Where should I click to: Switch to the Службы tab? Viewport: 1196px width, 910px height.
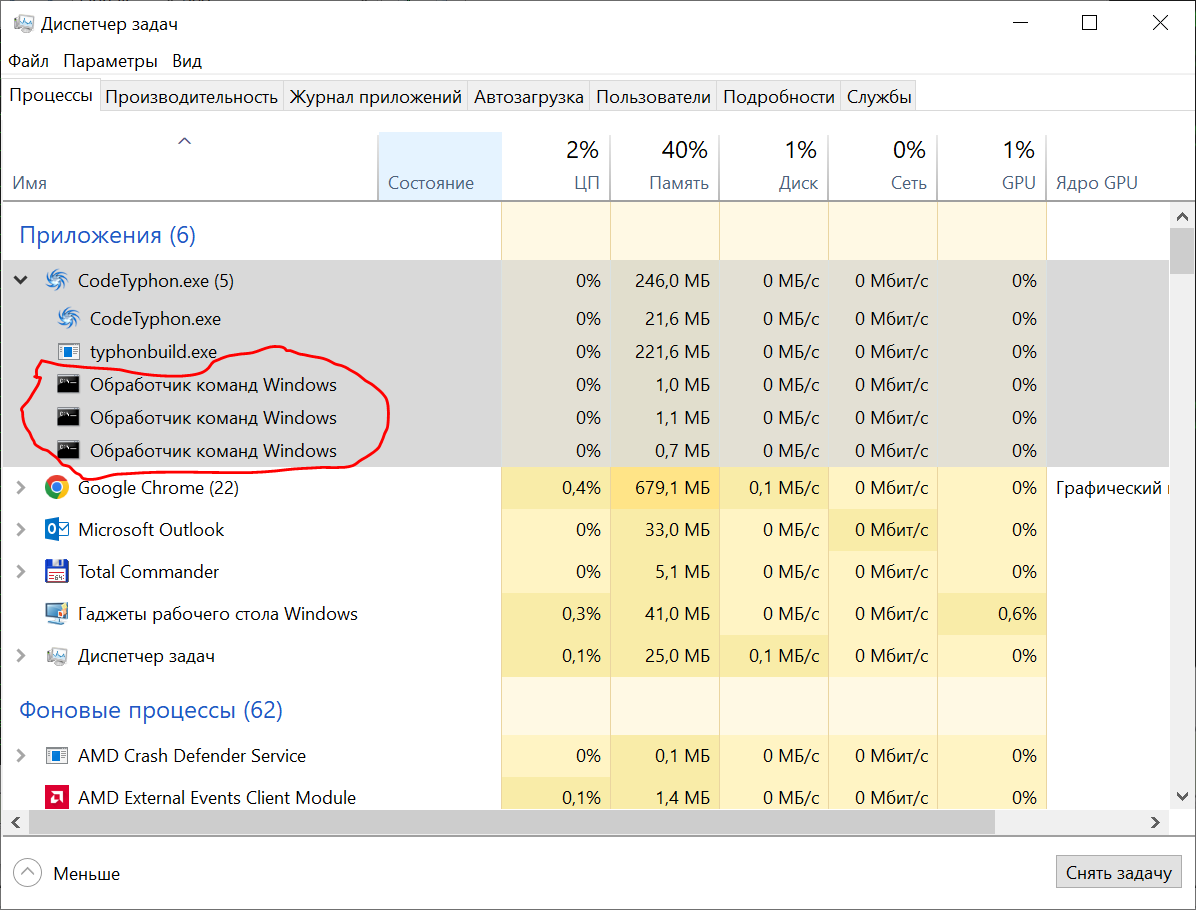[879, 97]
